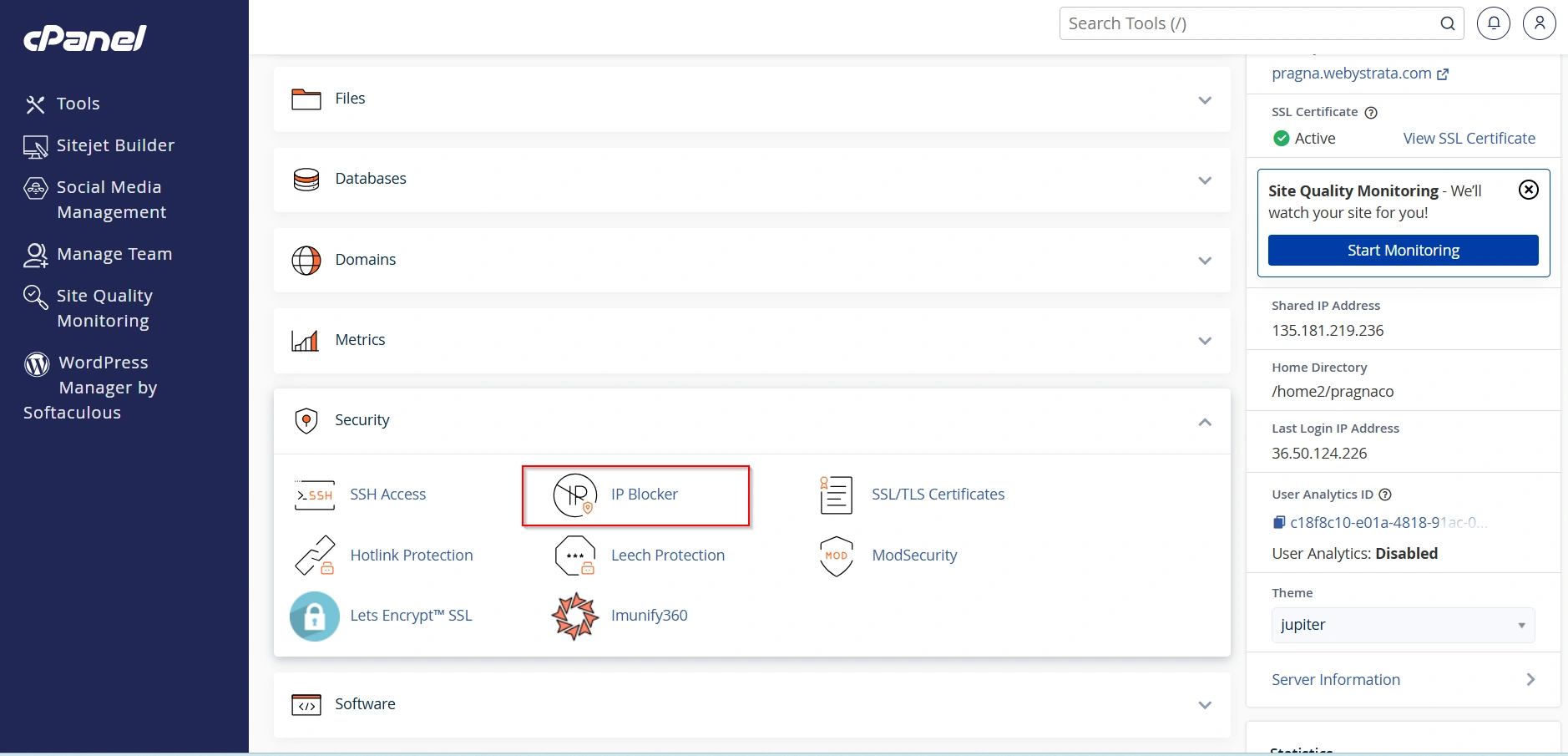Viewport: 1568px width, 756px height.
Task: Open the Theme jupiter dropdown
Action: click(1404, 625)
